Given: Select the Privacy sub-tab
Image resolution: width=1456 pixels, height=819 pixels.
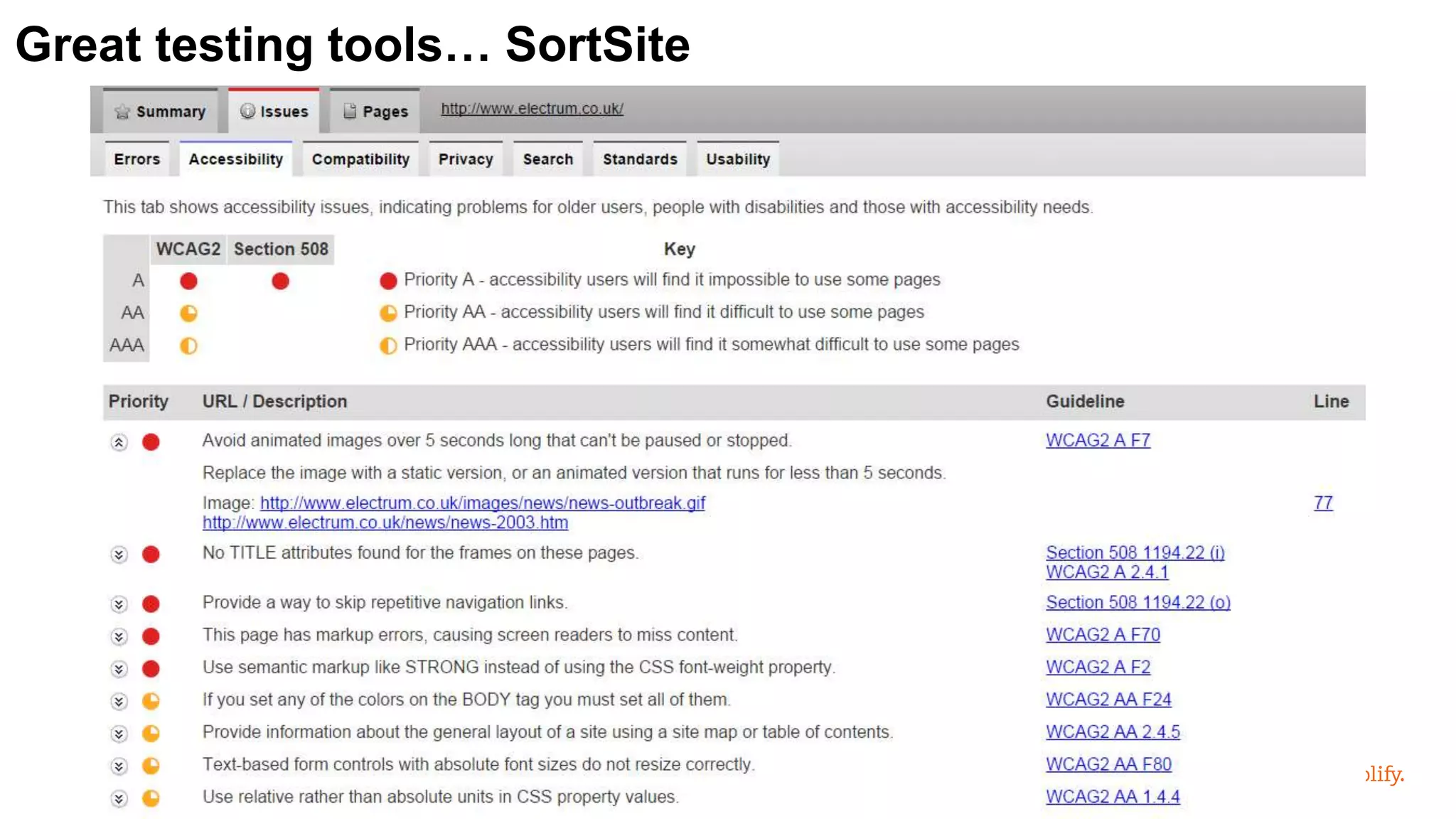Looking at the screenshot, I should click(x=466, y=159).
